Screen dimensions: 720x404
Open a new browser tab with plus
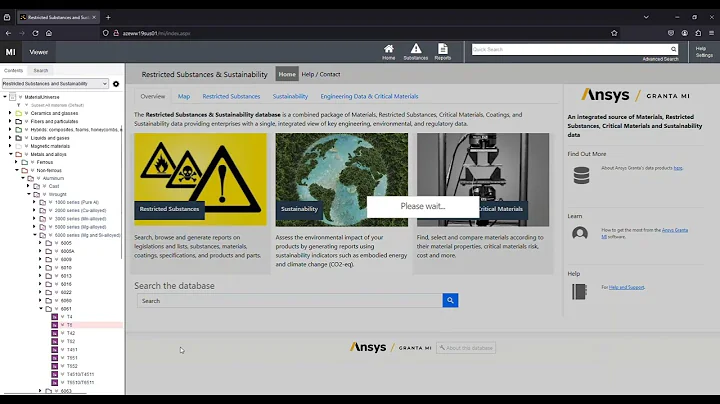pos(108,17)
